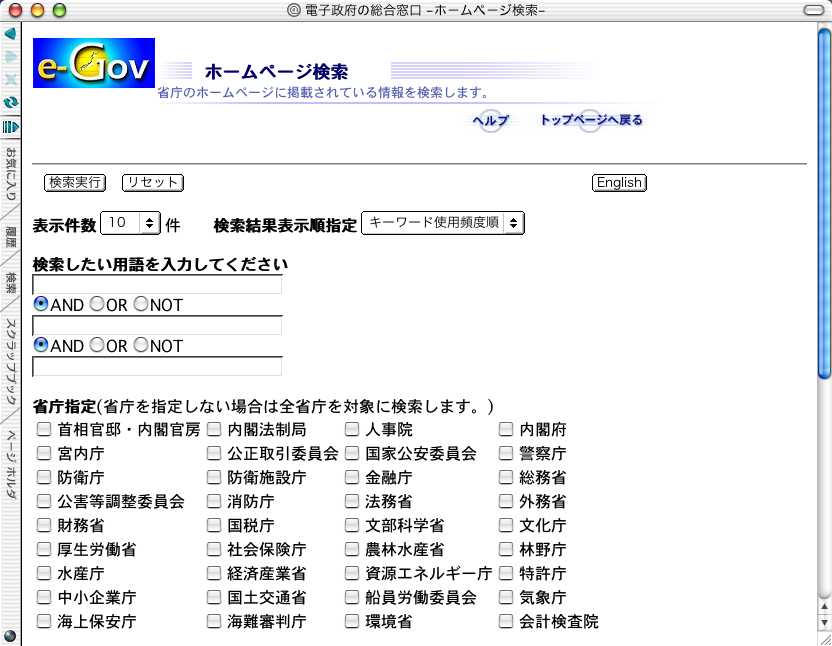832x646 pixels.
Task: Check the 国土交通省 checkbox
Action: (x=214, y=597)
